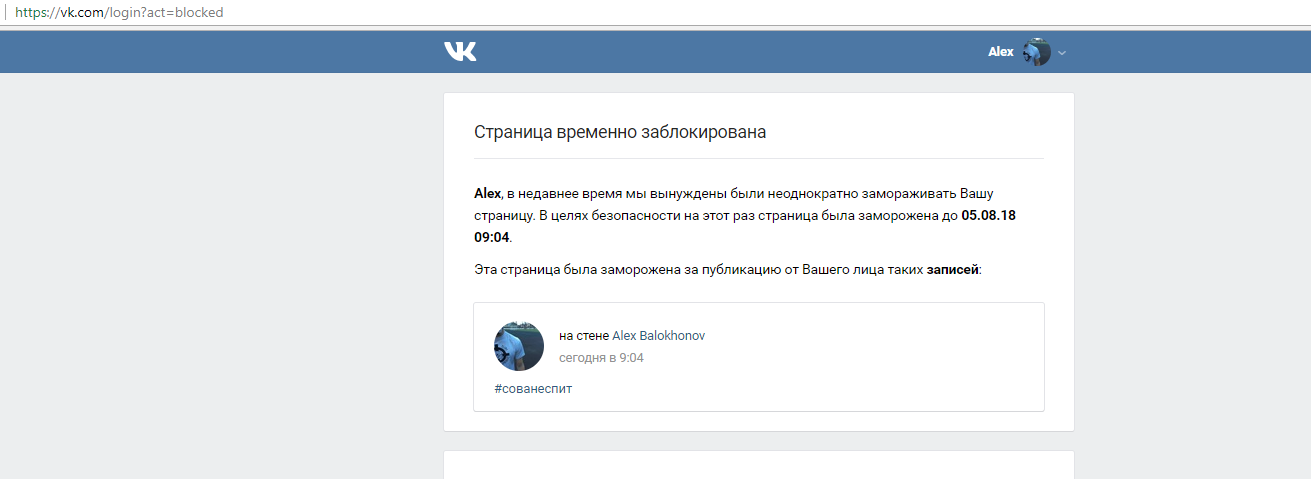
Task: Click the sentence beginning Эта страница была заморожена
Action: pyautogui.click(x=728, y=270)
